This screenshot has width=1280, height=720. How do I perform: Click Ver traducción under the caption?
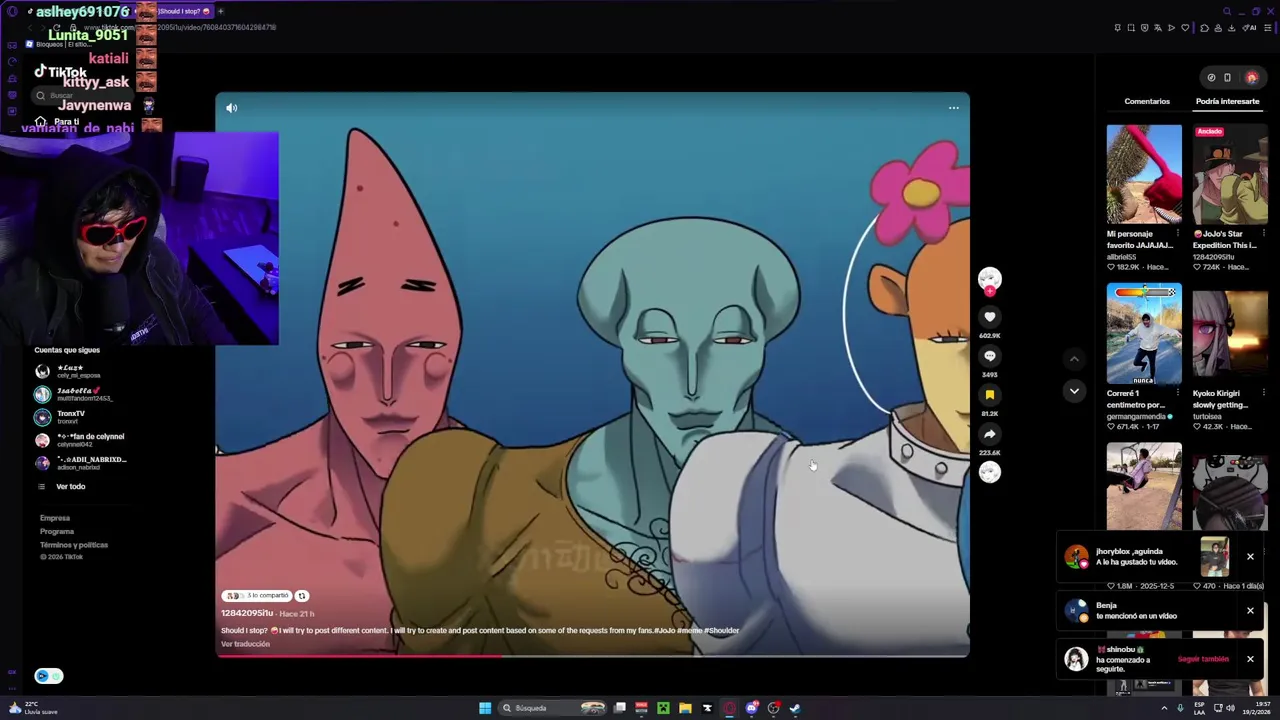245,644
